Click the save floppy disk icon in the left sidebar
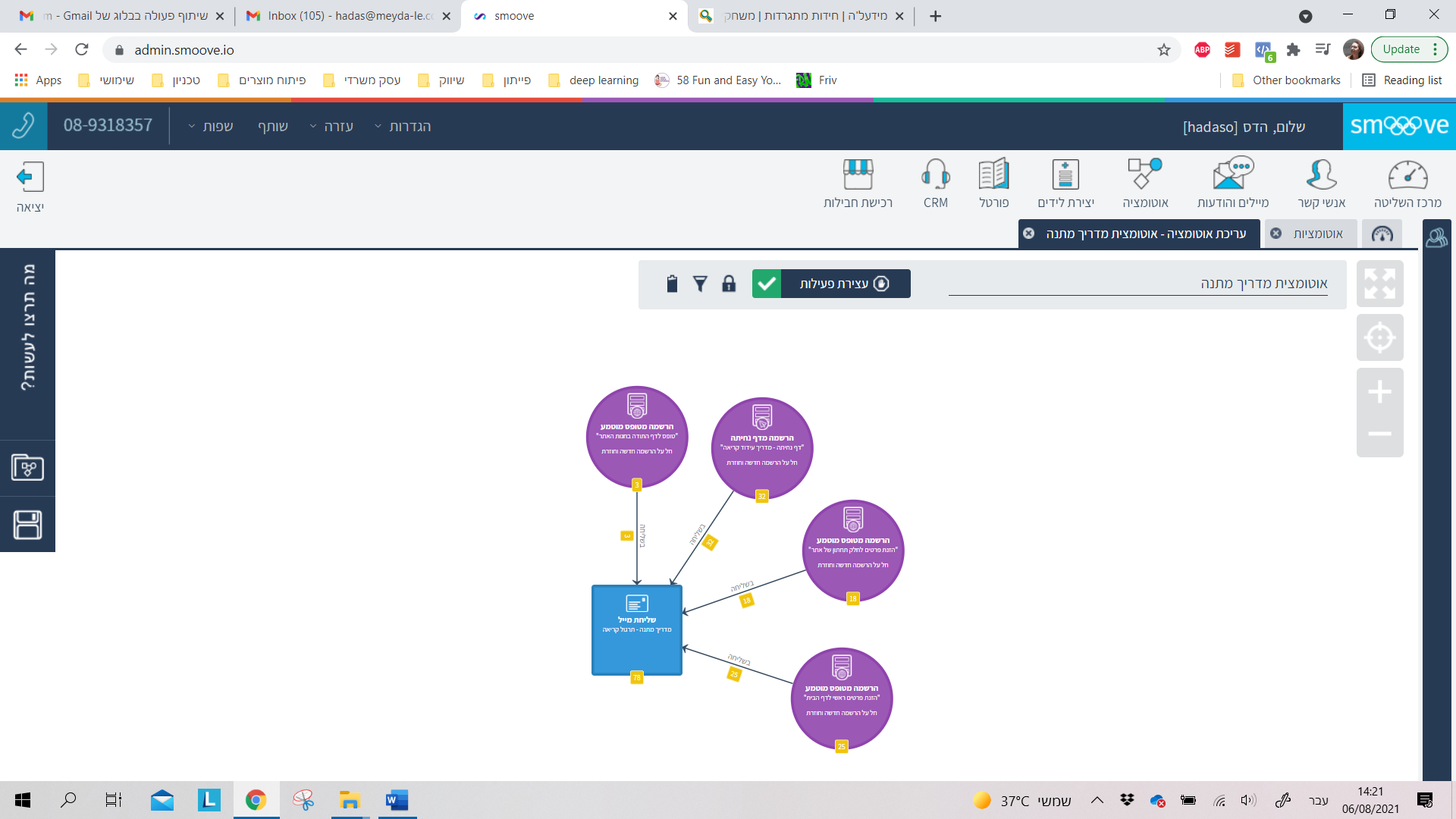Image resolution: width=1456 pixels, height=819 pixels. pos(27,525)
